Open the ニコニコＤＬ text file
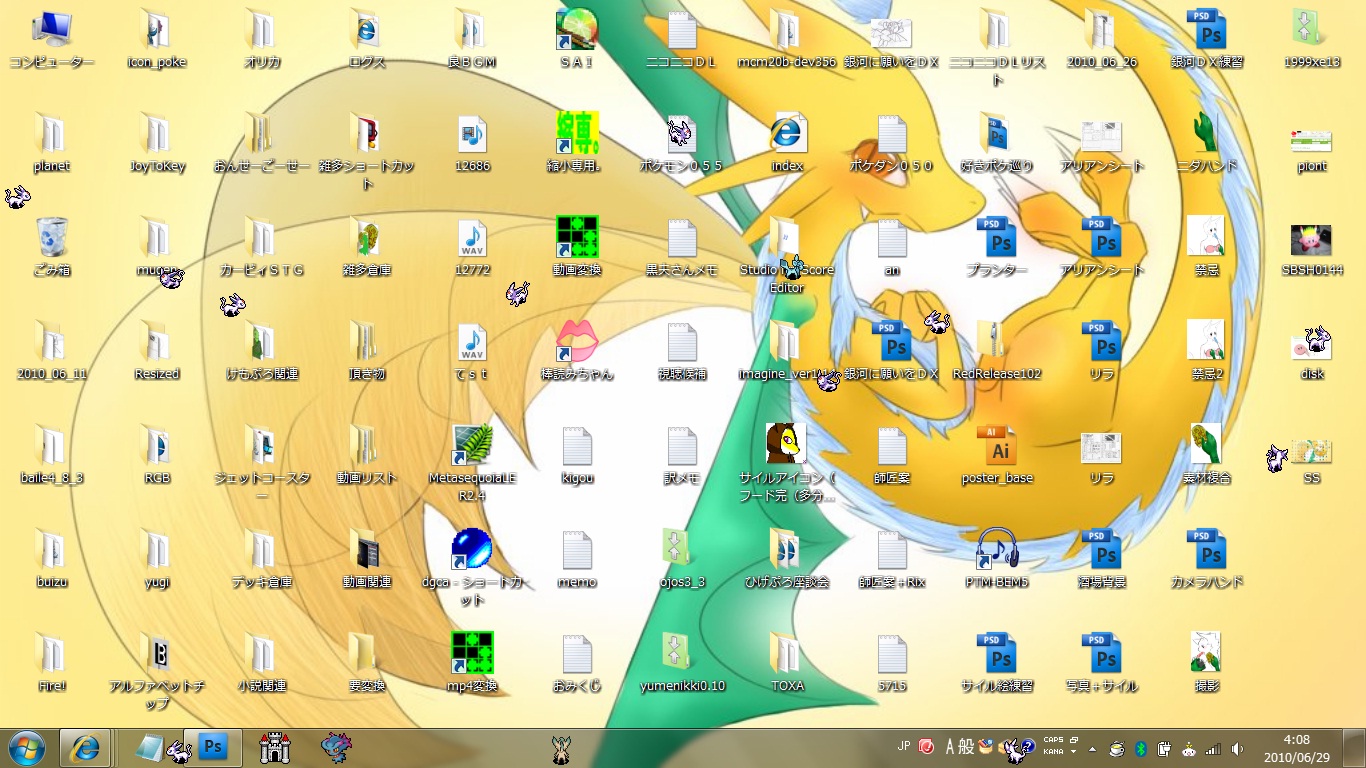The height and width of the screenshot is (768, 1366). coord(682,40)
